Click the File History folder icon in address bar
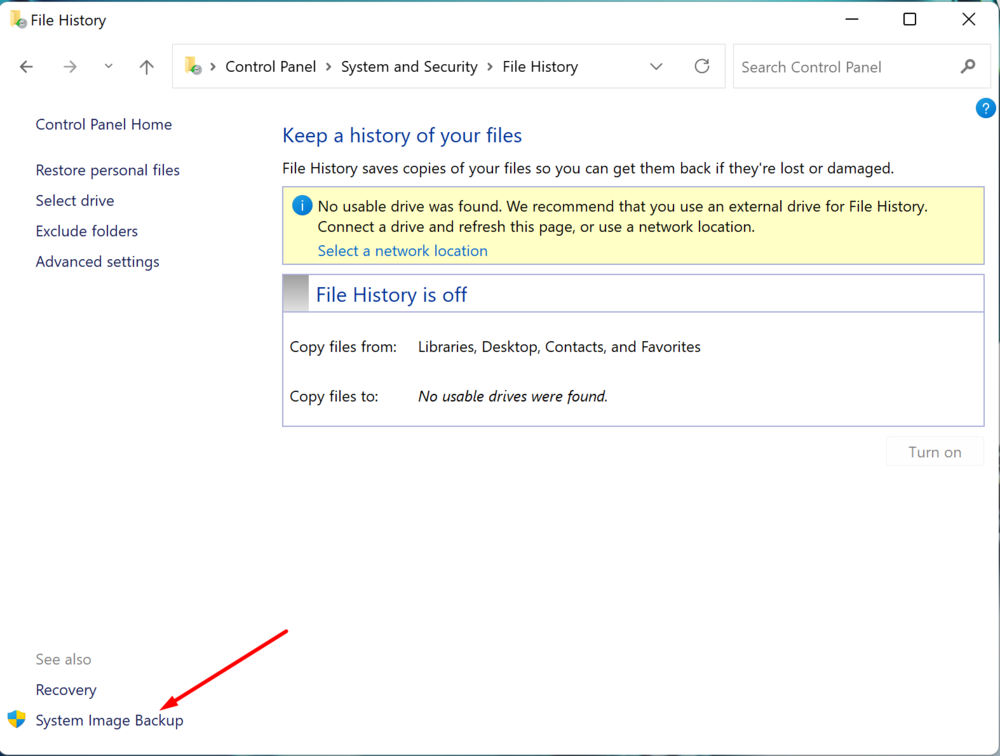Image resolution: width=1000 pixels, height=756 pixels. click(194, 67)
